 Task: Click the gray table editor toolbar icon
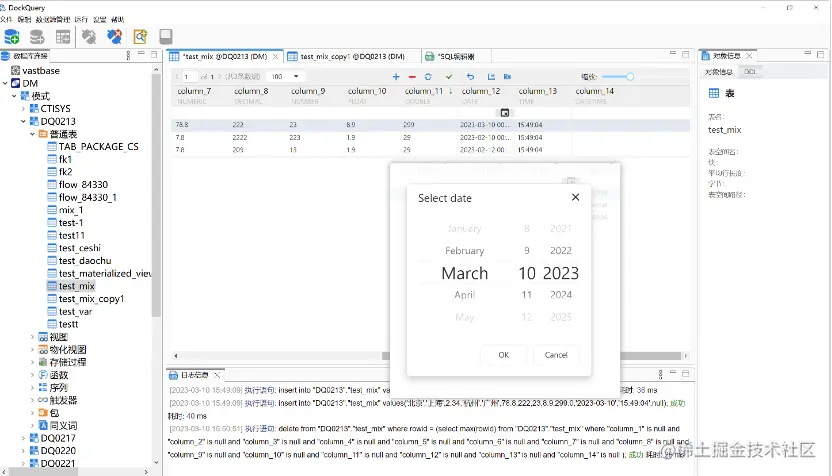coord(63,37)
